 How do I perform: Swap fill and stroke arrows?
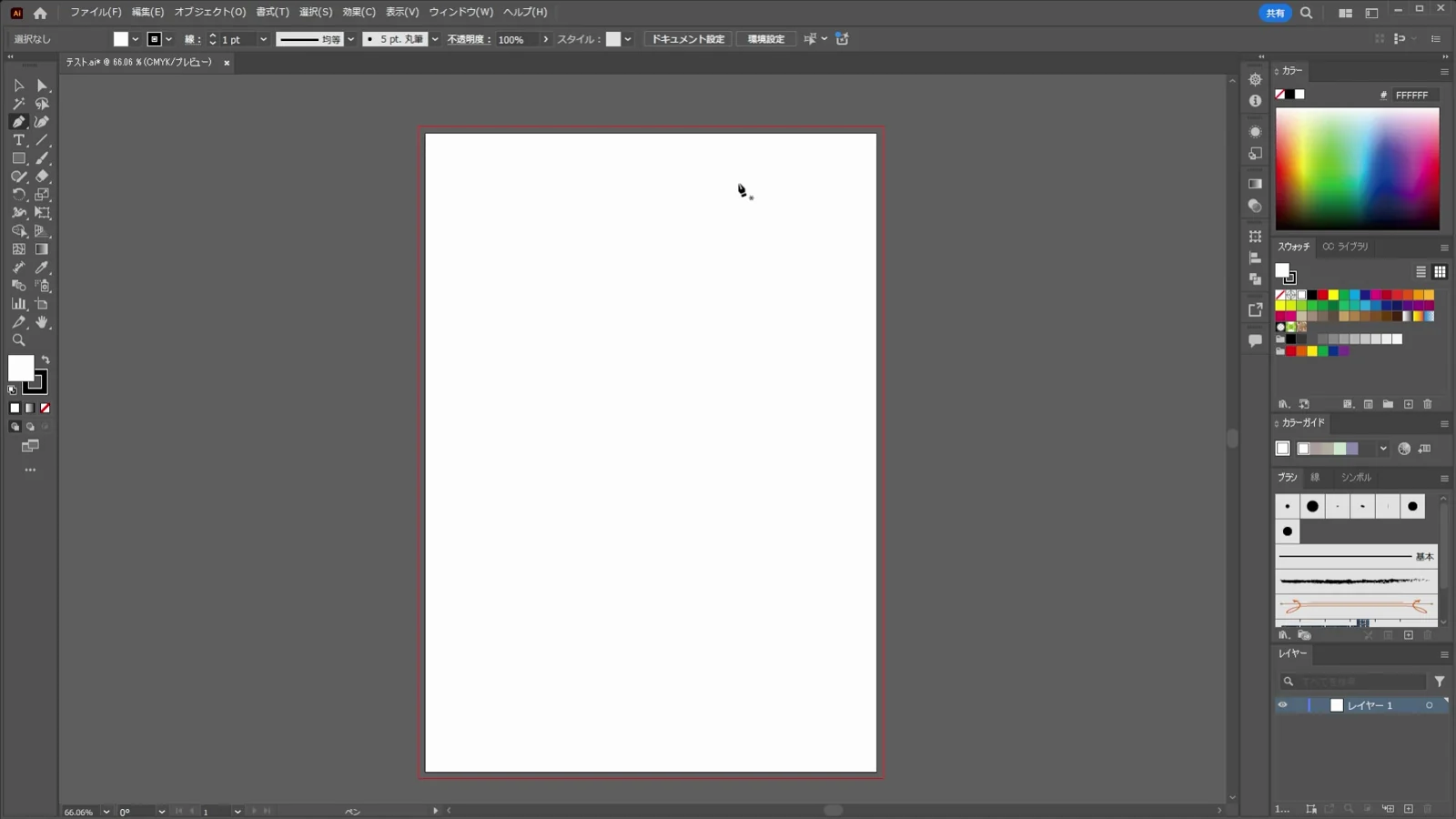45,360
